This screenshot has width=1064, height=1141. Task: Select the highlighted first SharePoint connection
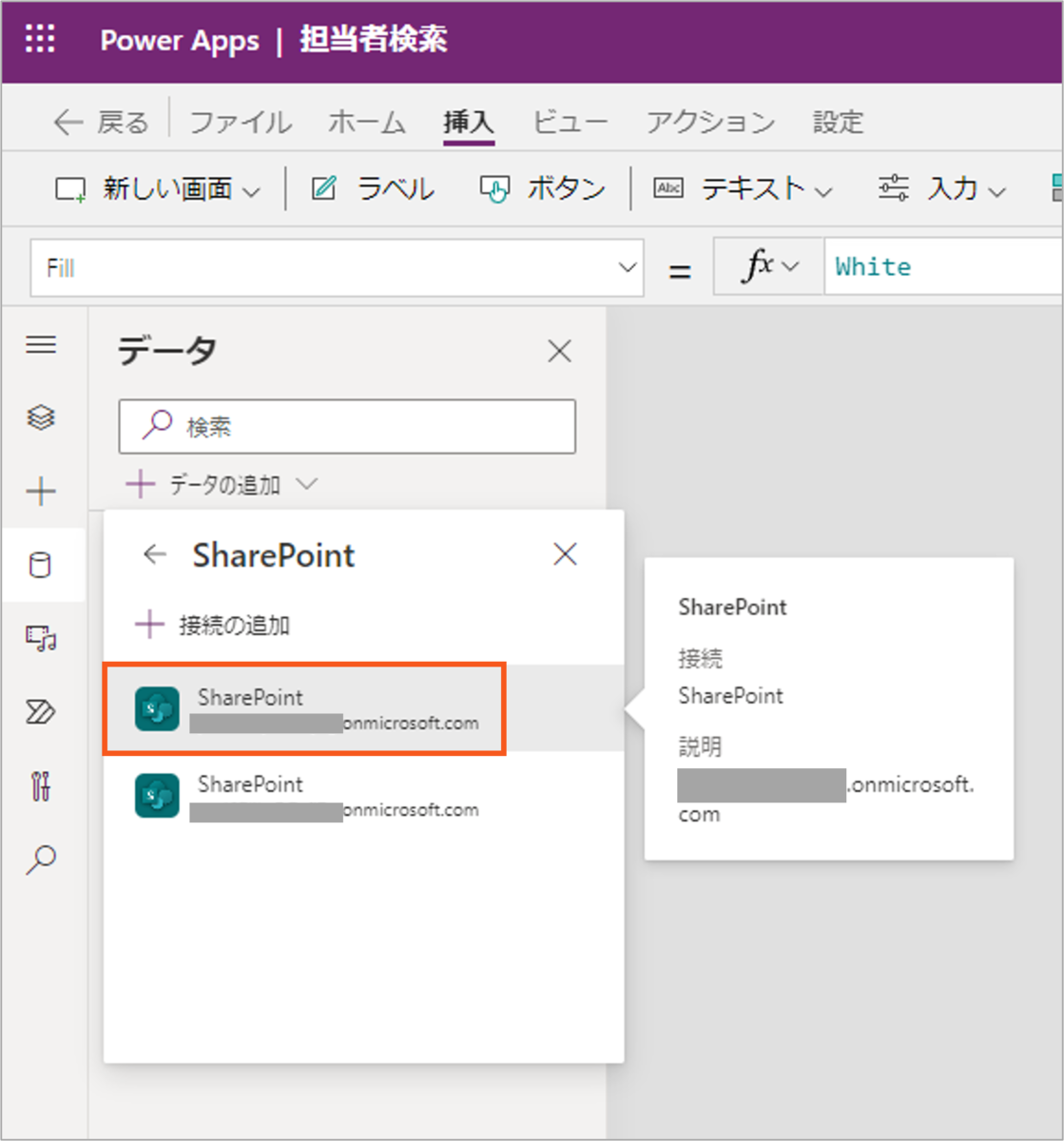363,709
